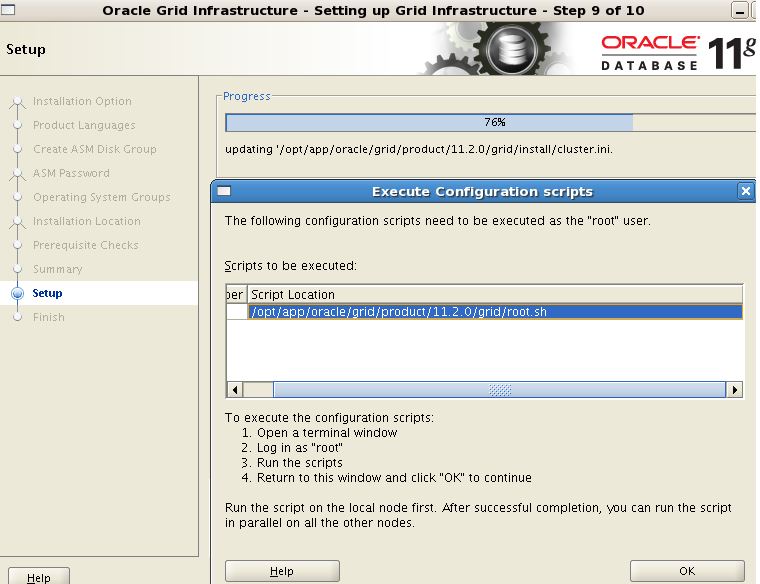The width and height of the screenshot is (760, 584).
Task: Click the main installer Help button
Action: pos(39,577)
